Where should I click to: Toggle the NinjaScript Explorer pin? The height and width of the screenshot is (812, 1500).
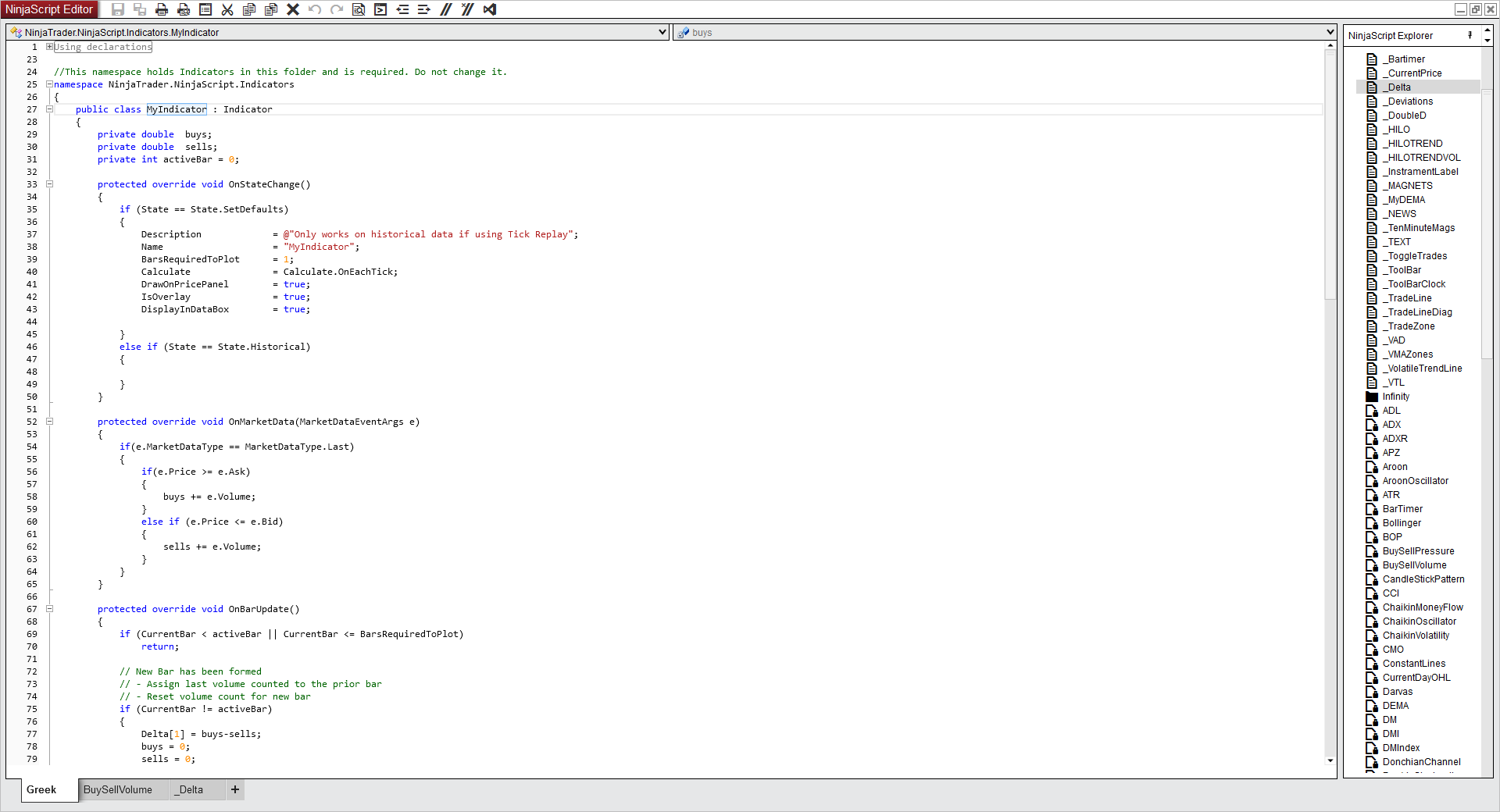click(x=1470, y=35)
